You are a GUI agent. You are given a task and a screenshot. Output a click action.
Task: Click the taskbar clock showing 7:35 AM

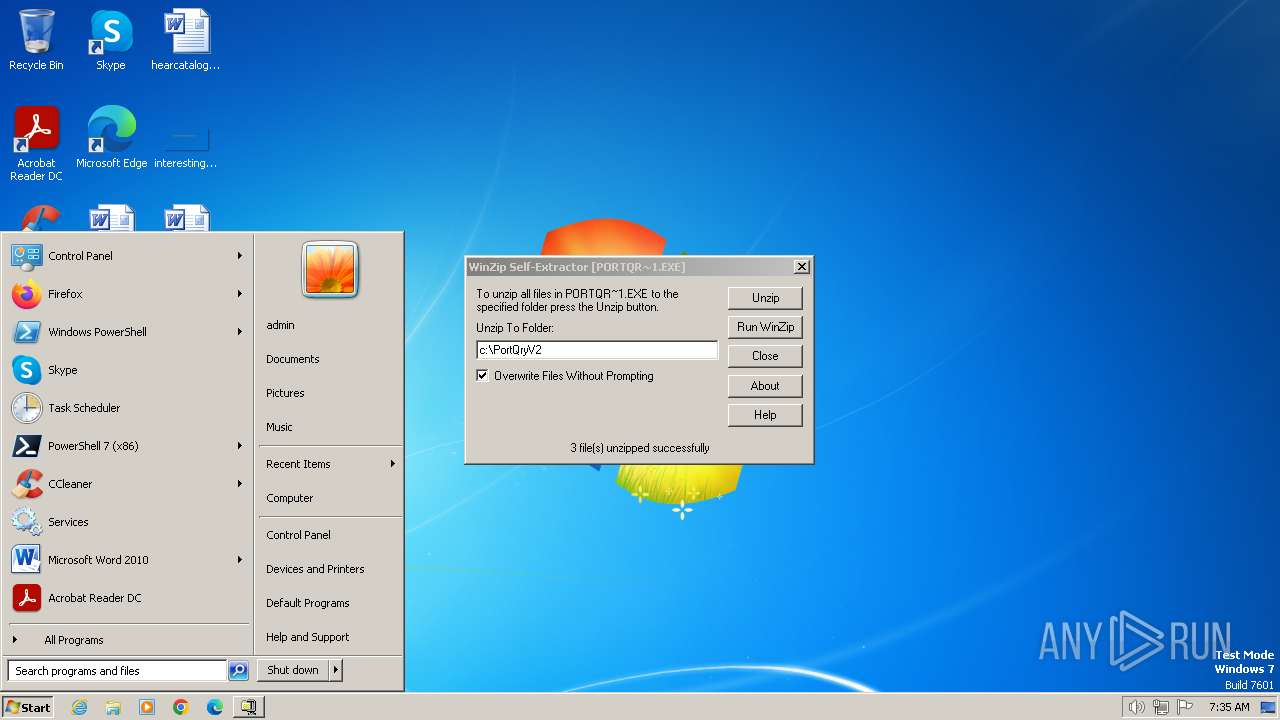(x=1229, y=707)
